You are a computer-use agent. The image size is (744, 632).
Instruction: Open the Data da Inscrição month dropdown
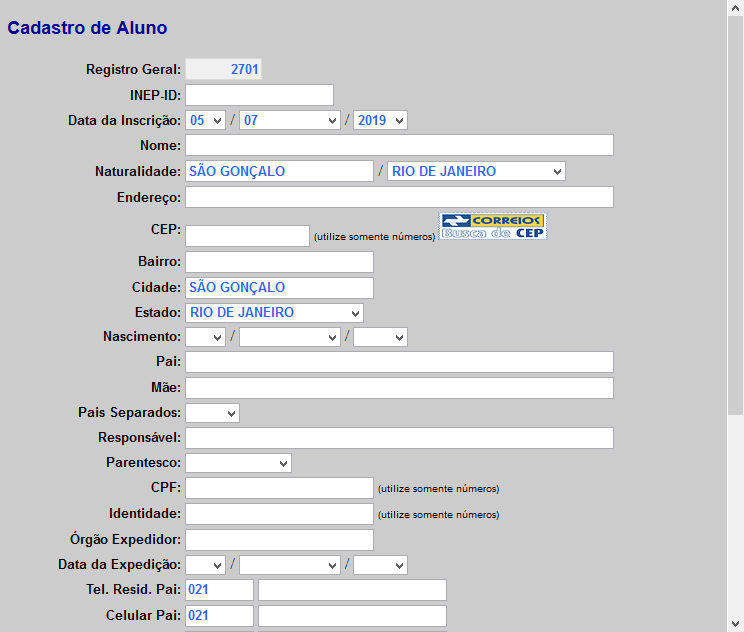pyautogui.click(x=290, y=120)
